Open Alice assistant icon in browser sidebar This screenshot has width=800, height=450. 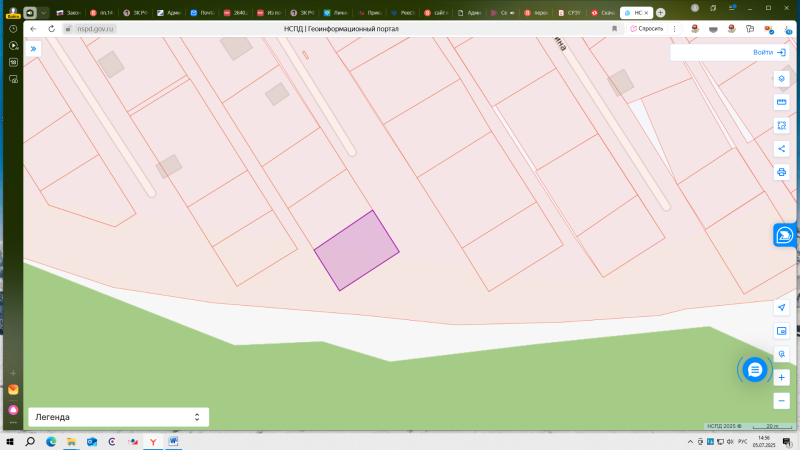tap(13, 410)
